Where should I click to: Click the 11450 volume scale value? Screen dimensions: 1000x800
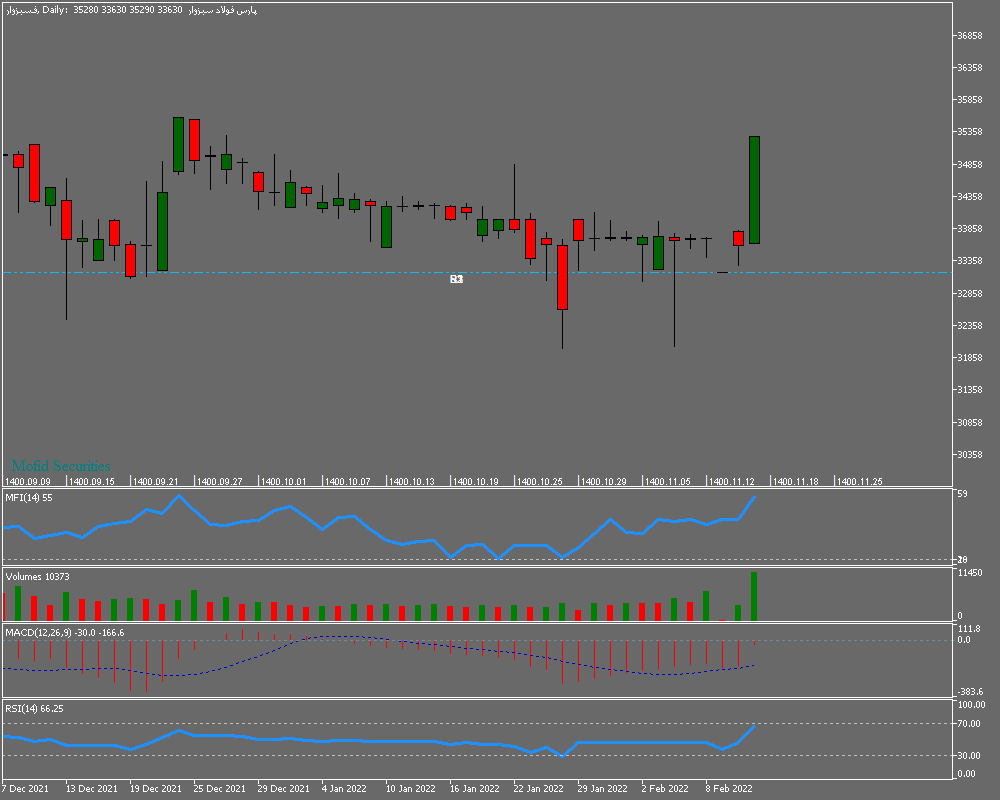click(x=969, y=573)
